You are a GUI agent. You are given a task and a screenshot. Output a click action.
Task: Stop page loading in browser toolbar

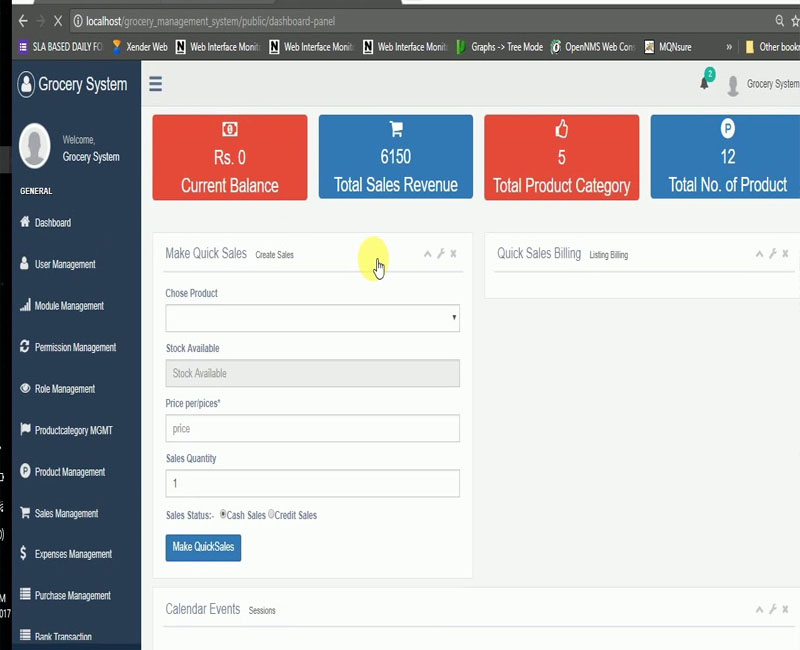58,21
